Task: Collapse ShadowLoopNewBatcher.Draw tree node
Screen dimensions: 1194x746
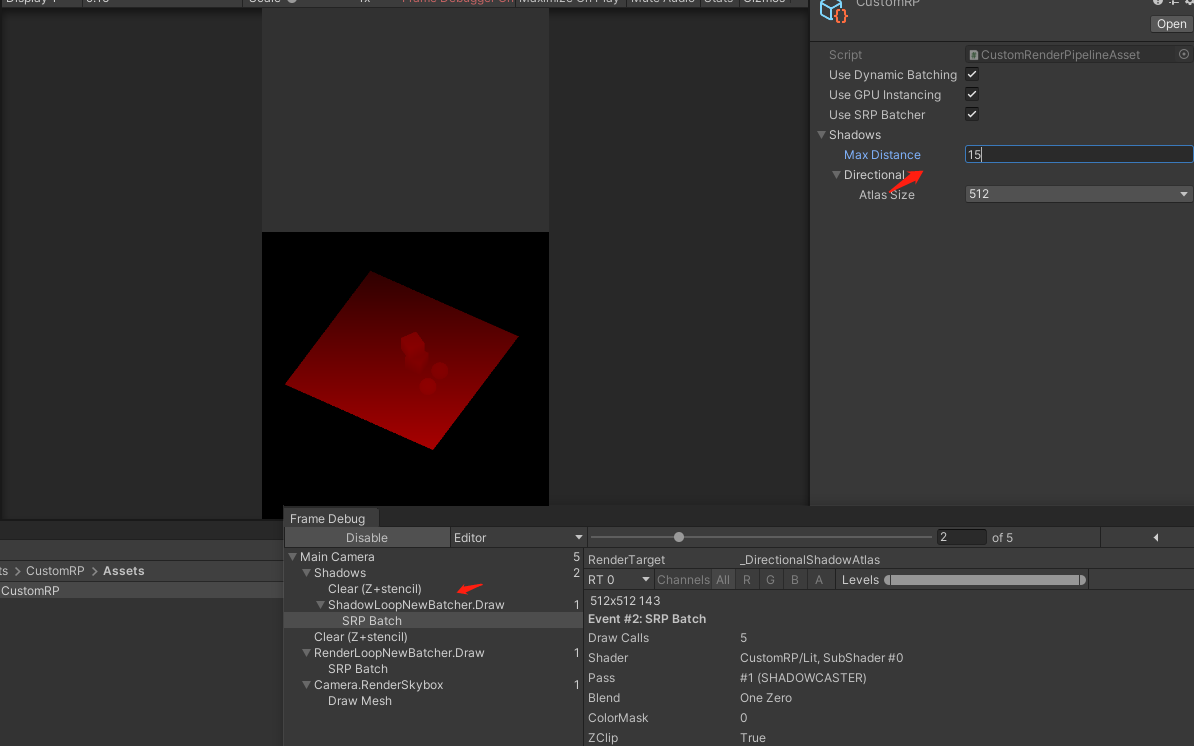Action: tap(320, 605)
